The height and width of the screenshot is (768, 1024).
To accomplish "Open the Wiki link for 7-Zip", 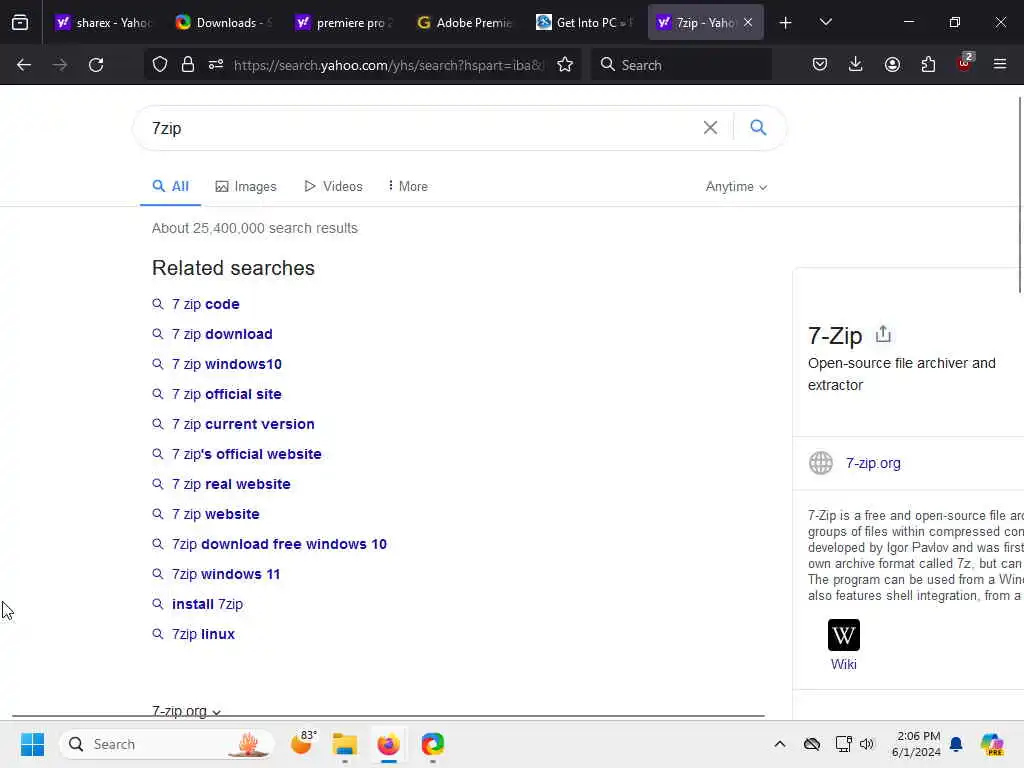I will (x=844, y=664).
